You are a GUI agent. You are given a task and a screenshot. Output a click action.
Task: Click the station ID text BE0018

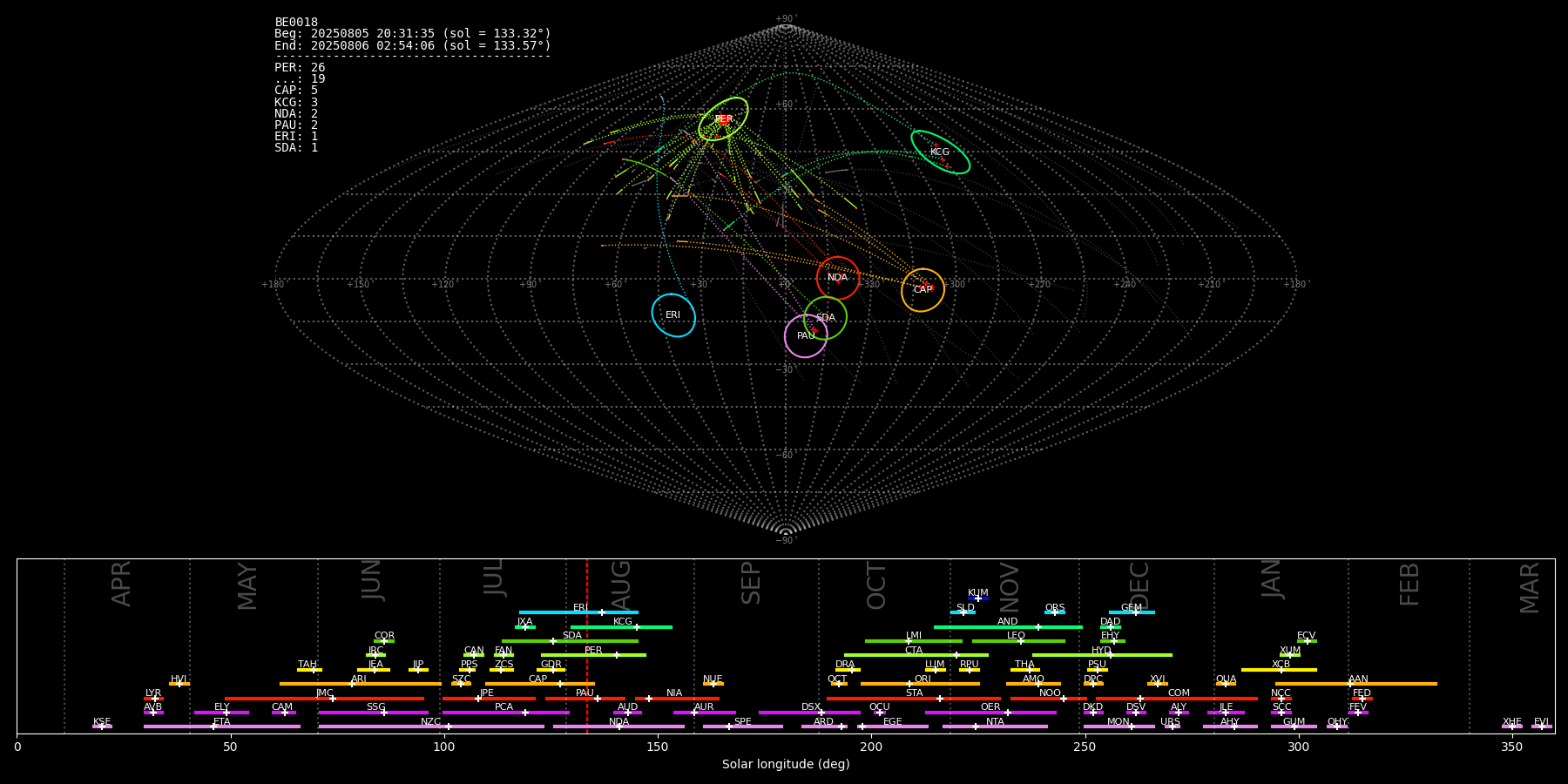click(x=296, y=22)
